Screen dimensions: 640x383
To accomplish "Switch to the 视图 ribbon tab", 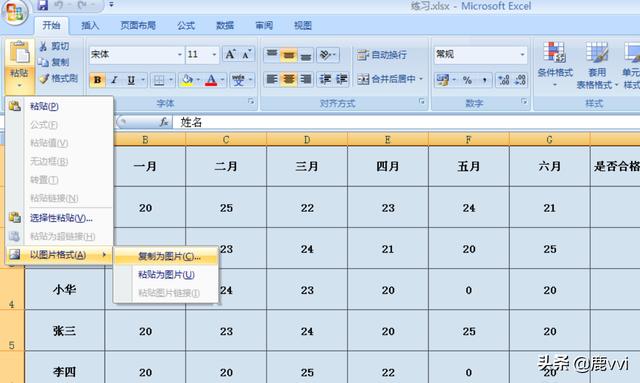I will tap(303, 26).
